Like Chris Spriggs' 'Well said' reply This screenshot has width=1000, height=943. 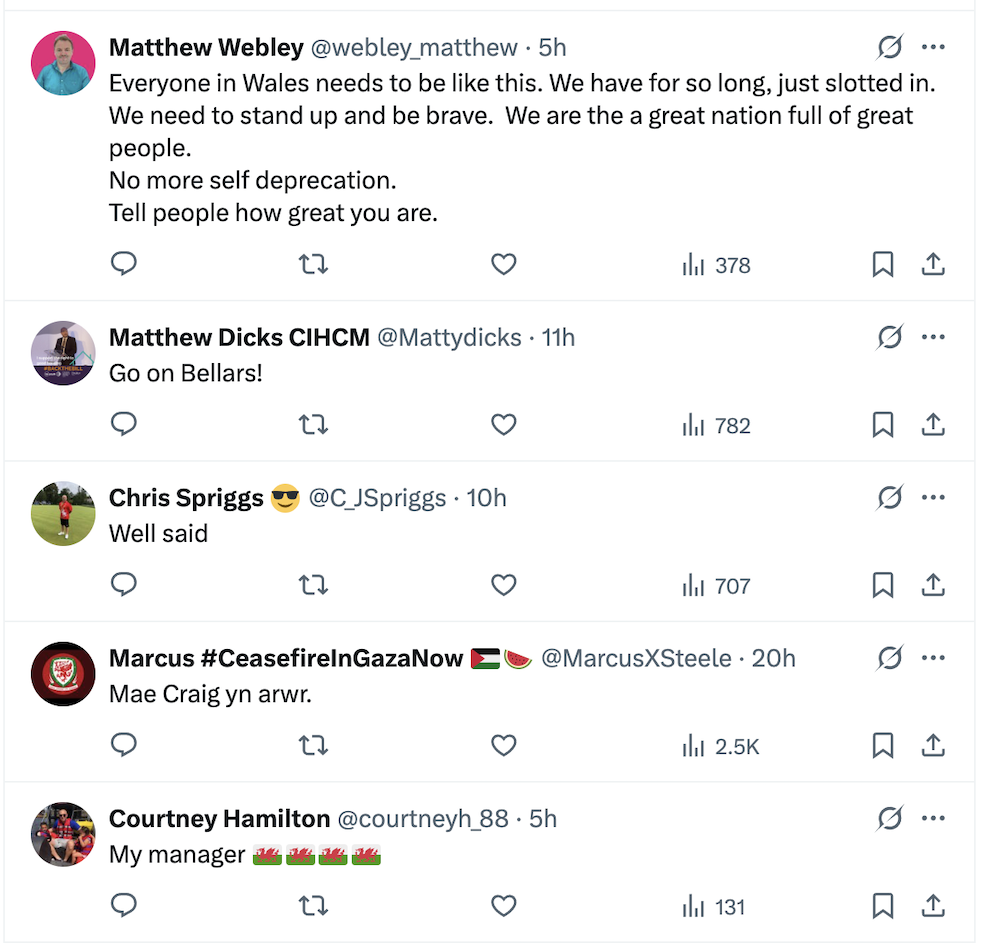pos(504,585)
